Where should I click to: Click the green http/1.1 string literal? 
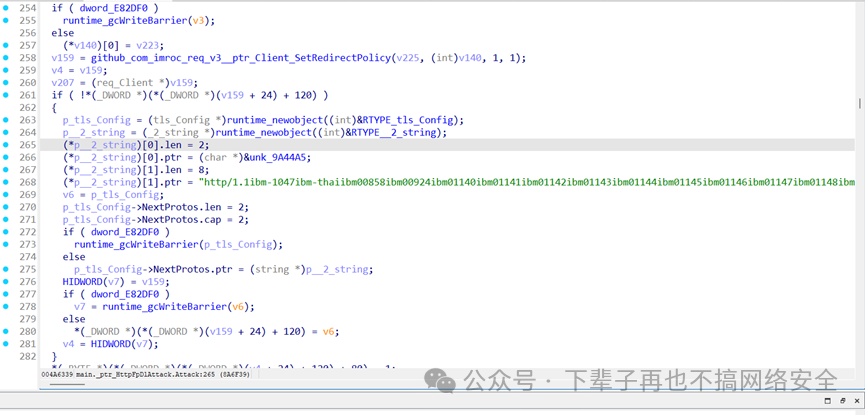pyautogui.click(x=527, y=183)
